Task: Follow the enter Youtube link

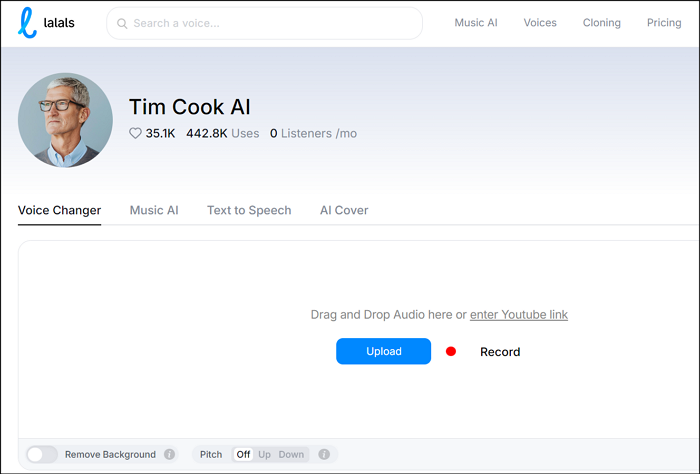Action: (519, 315)
